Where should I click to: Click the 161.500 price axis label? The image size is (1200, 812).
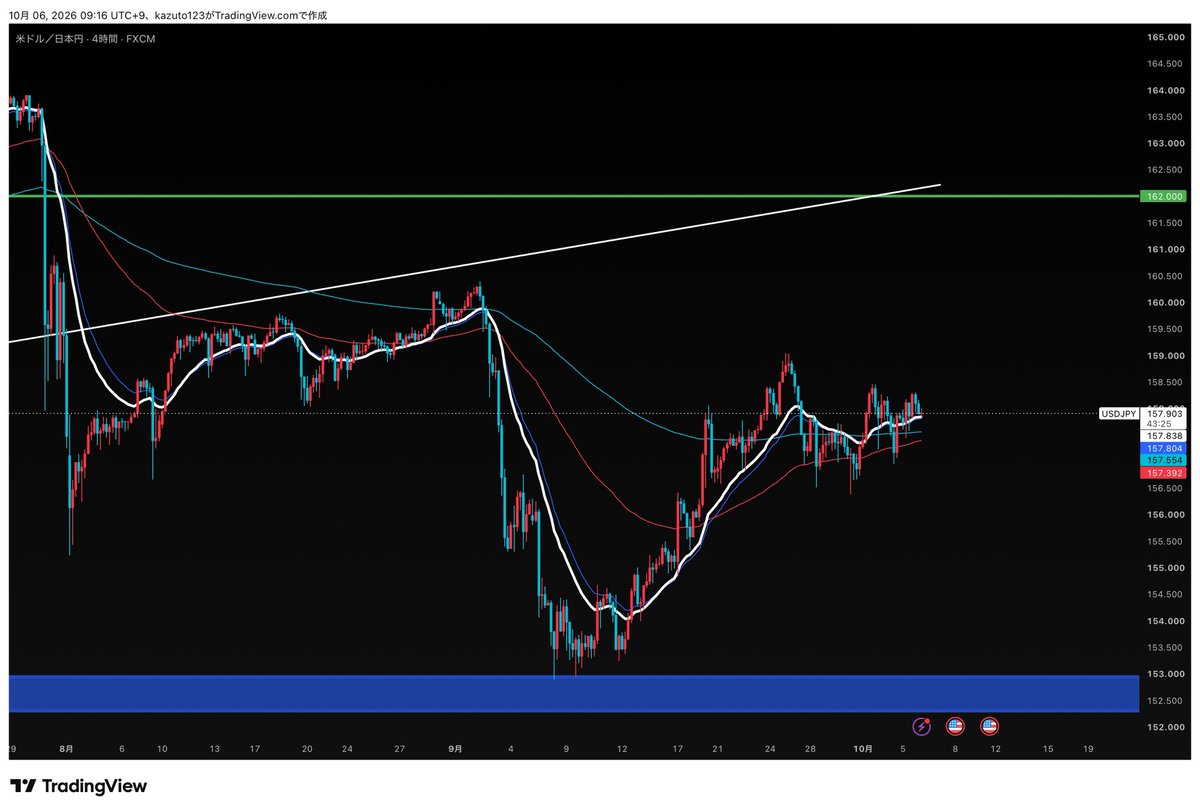1165,223
